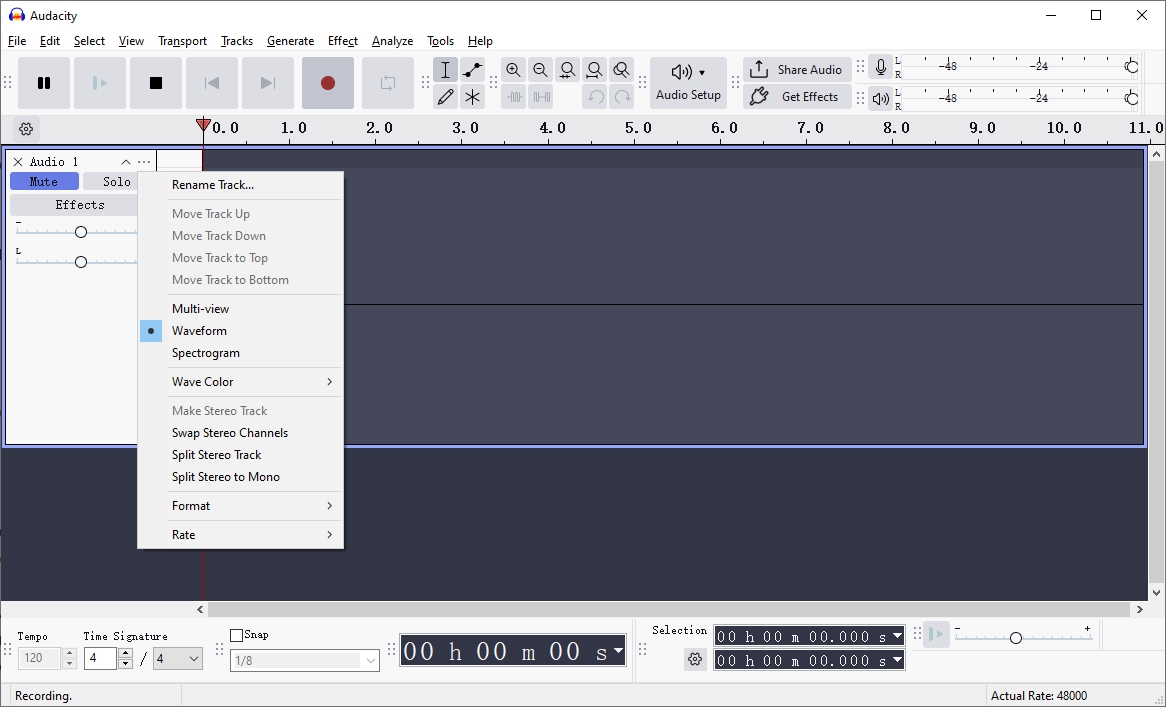
Task: Open the Audio Setup dropdown
Action: [x=688, y=83]
